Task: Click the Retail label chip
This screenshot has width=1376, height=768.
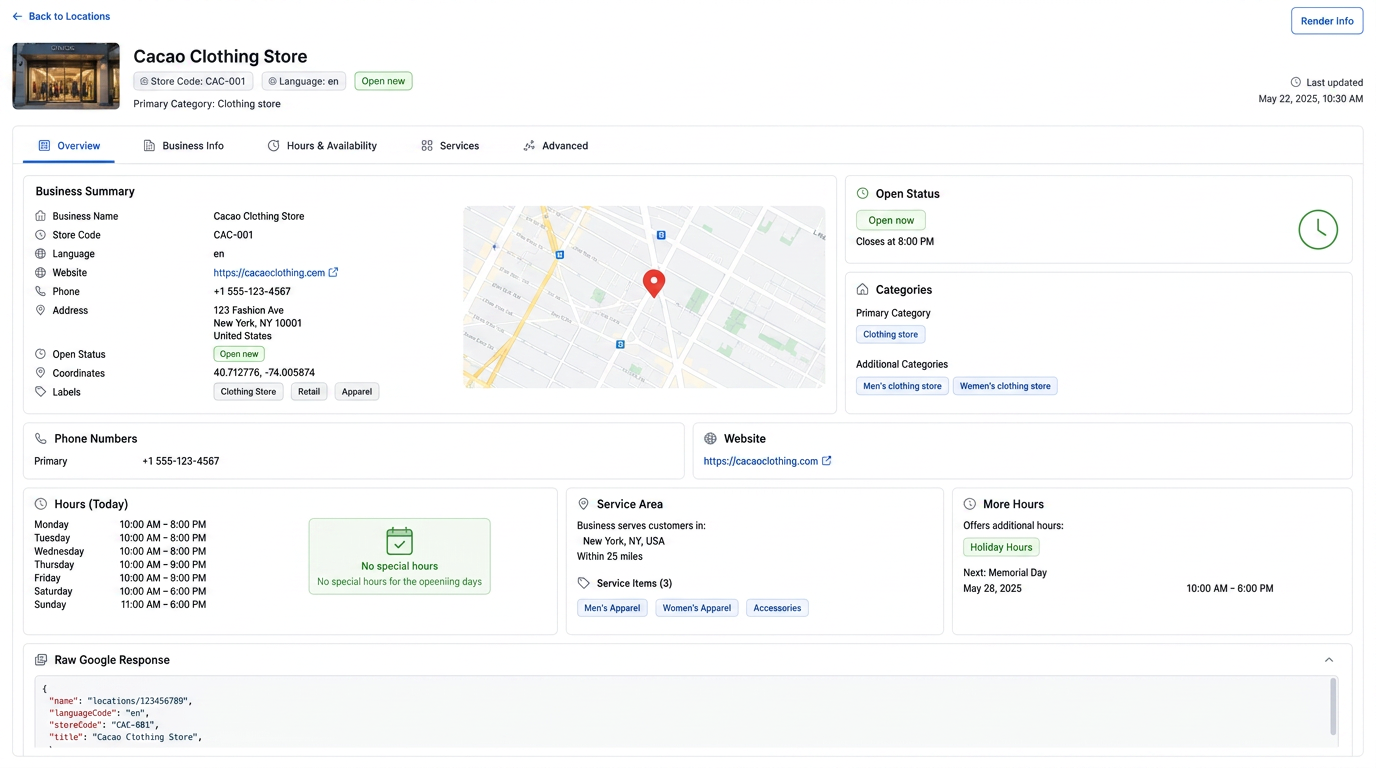Action: pos(309,392)
